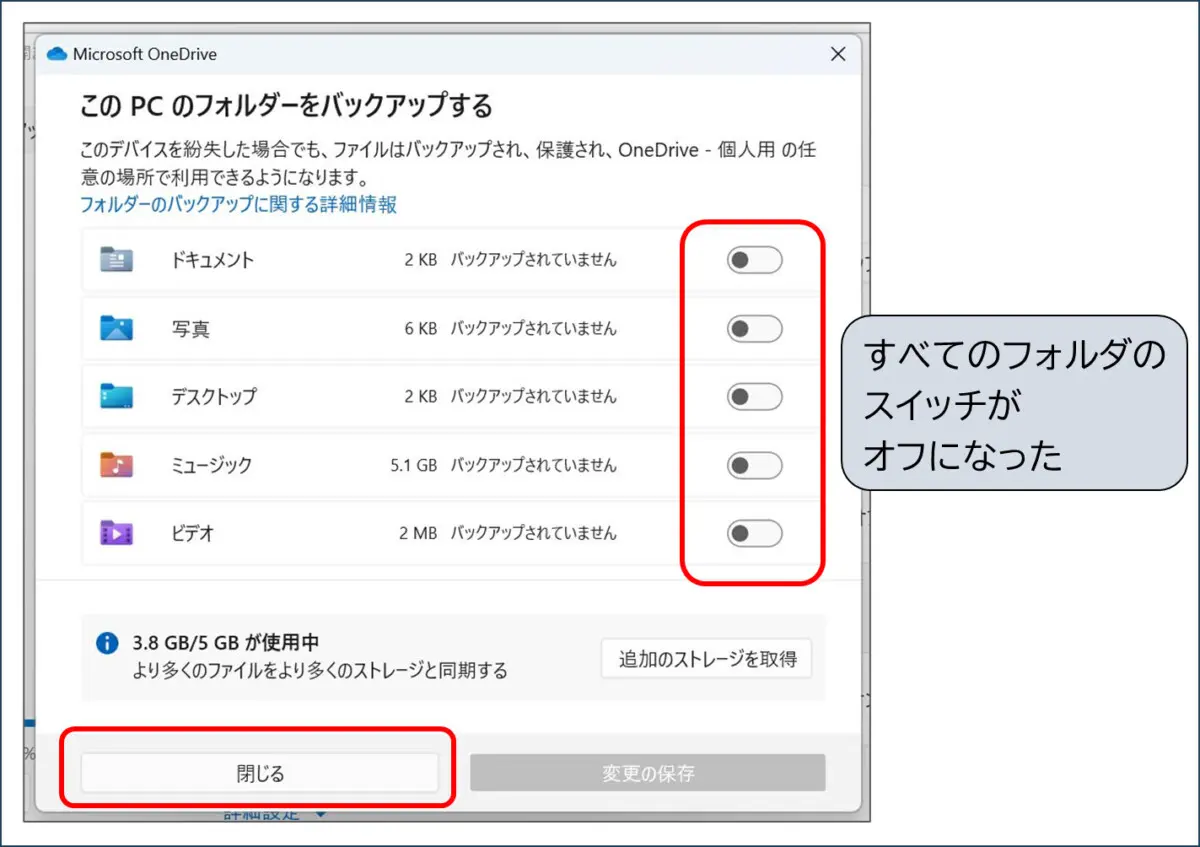Enable backup for ドキュメント
The height and width of the screenshot is (847, 1200).
click(x=753, y=260)
